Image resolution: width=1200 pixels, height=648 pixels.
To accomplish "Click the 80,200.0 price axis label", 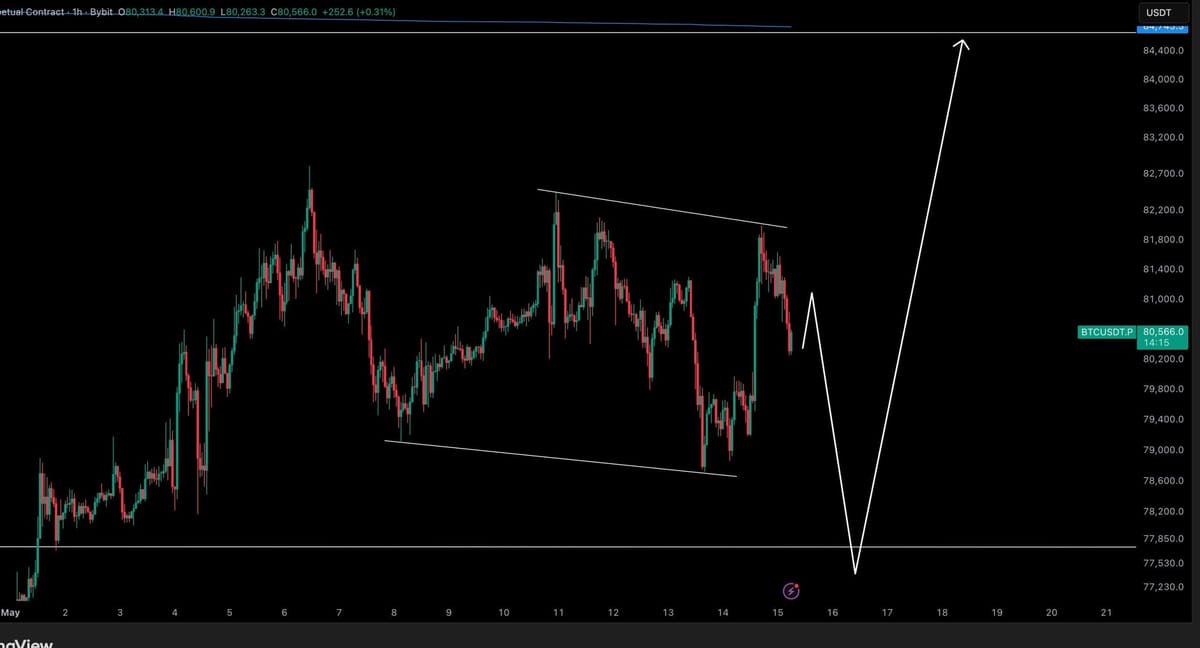I will click(1163, 359).
